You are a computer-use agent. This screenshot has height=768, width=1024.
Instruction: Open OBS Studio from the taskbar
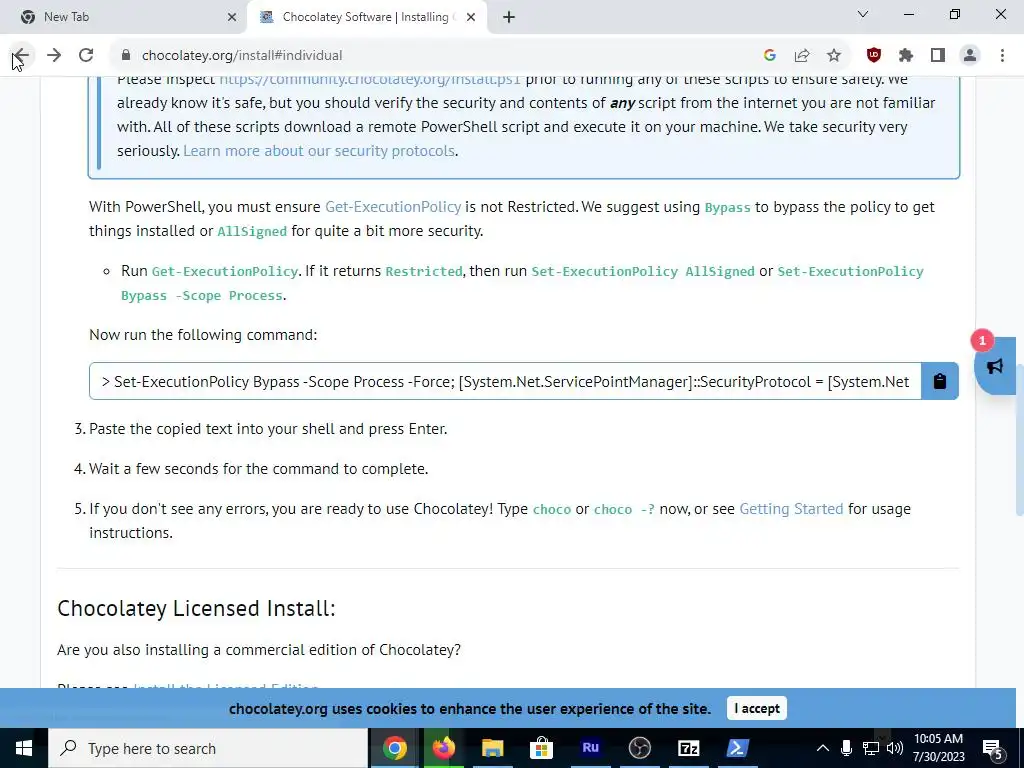(639, 748)
